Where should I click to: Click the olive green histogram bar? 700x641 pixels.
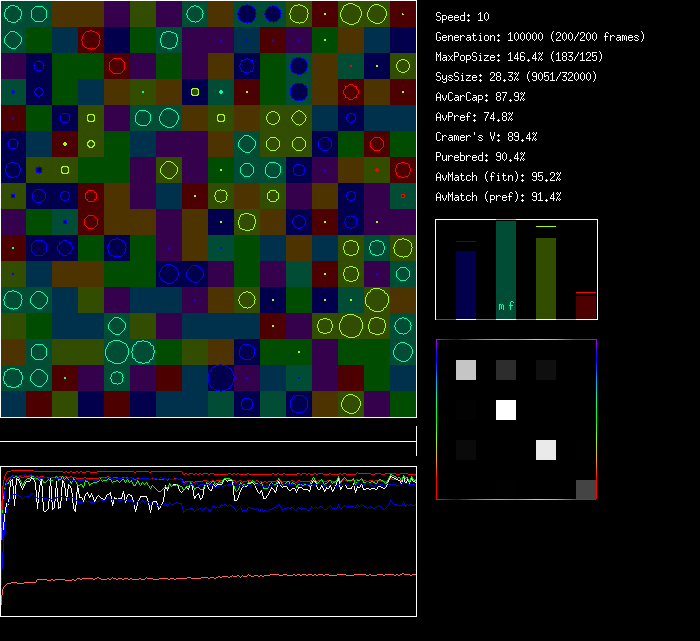pos(546,278)
